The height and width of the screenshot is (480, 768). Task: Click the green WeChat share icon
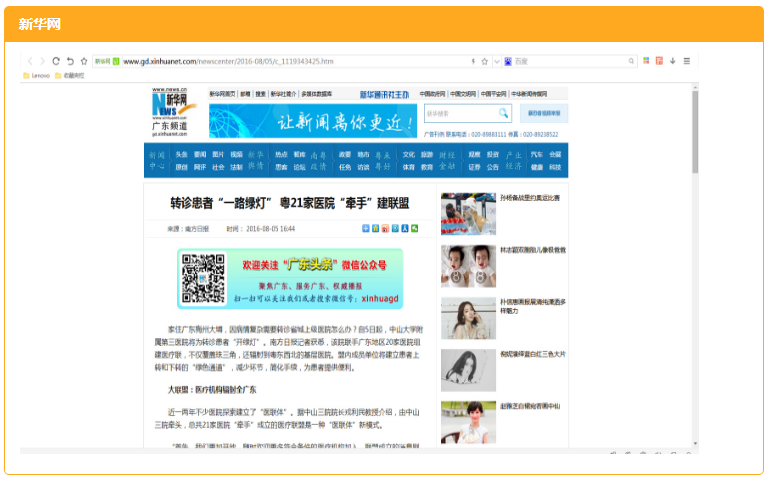pyautogui.click(x=414, y=228)
